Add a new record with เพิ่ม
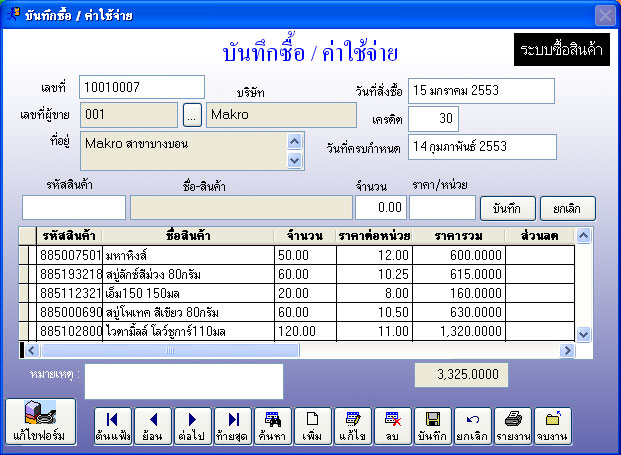Viewport: 621px width, 455px height. point(313,426)
